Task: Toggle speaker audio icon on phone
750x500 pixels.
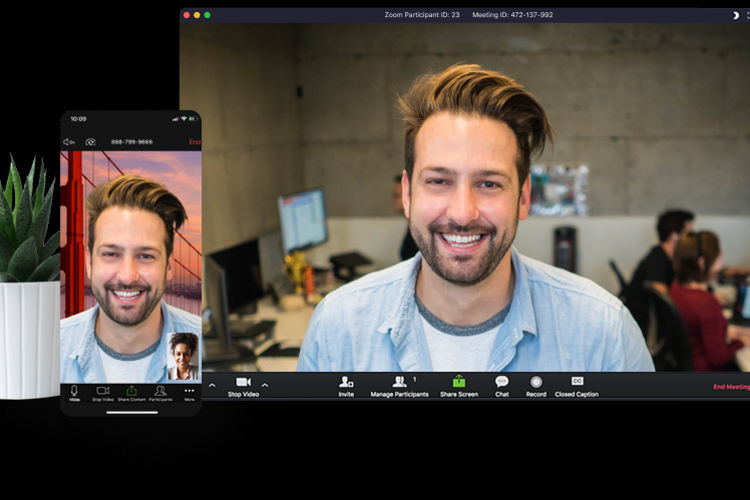Action: pyautogui.click(x=69, y=142)
